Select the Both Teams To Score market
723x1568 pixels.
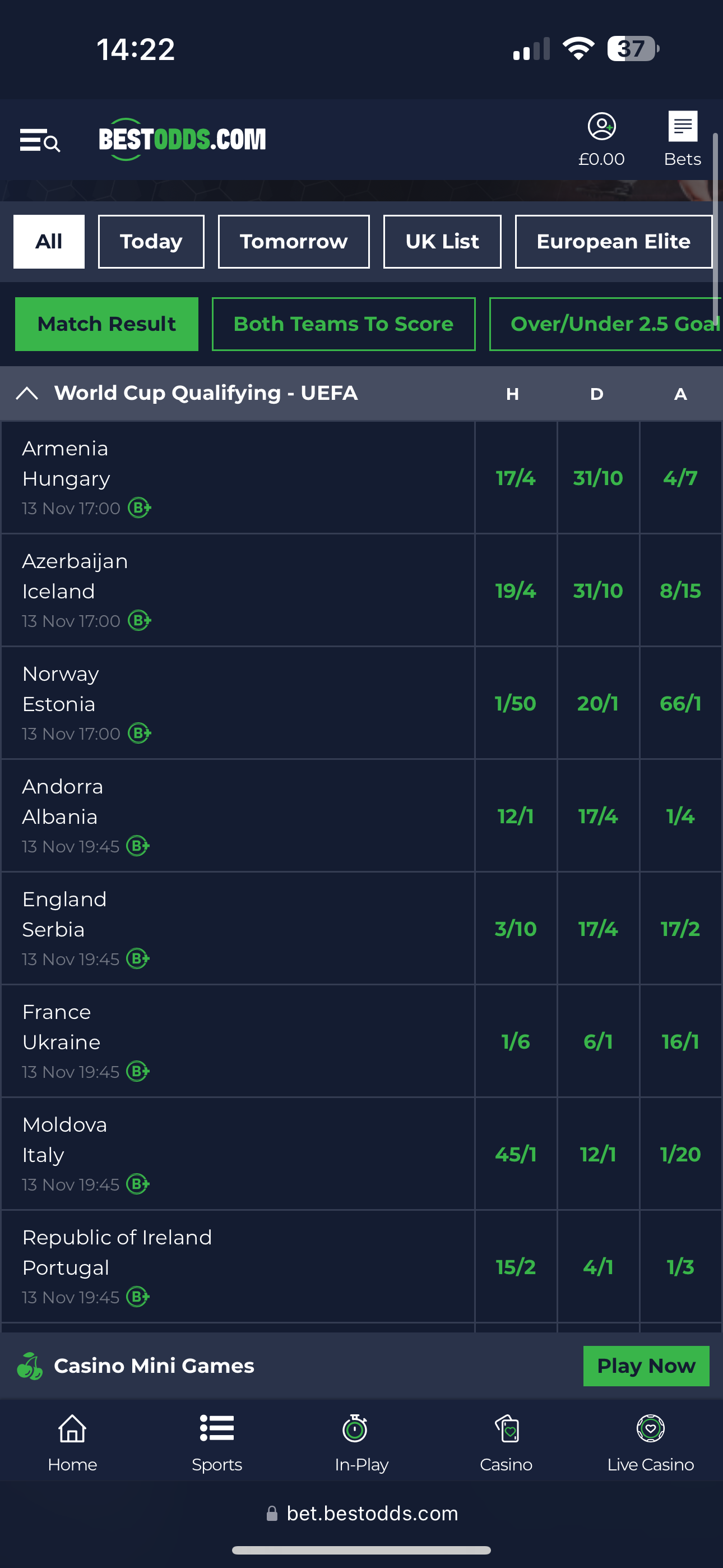(x=343, y=324)
